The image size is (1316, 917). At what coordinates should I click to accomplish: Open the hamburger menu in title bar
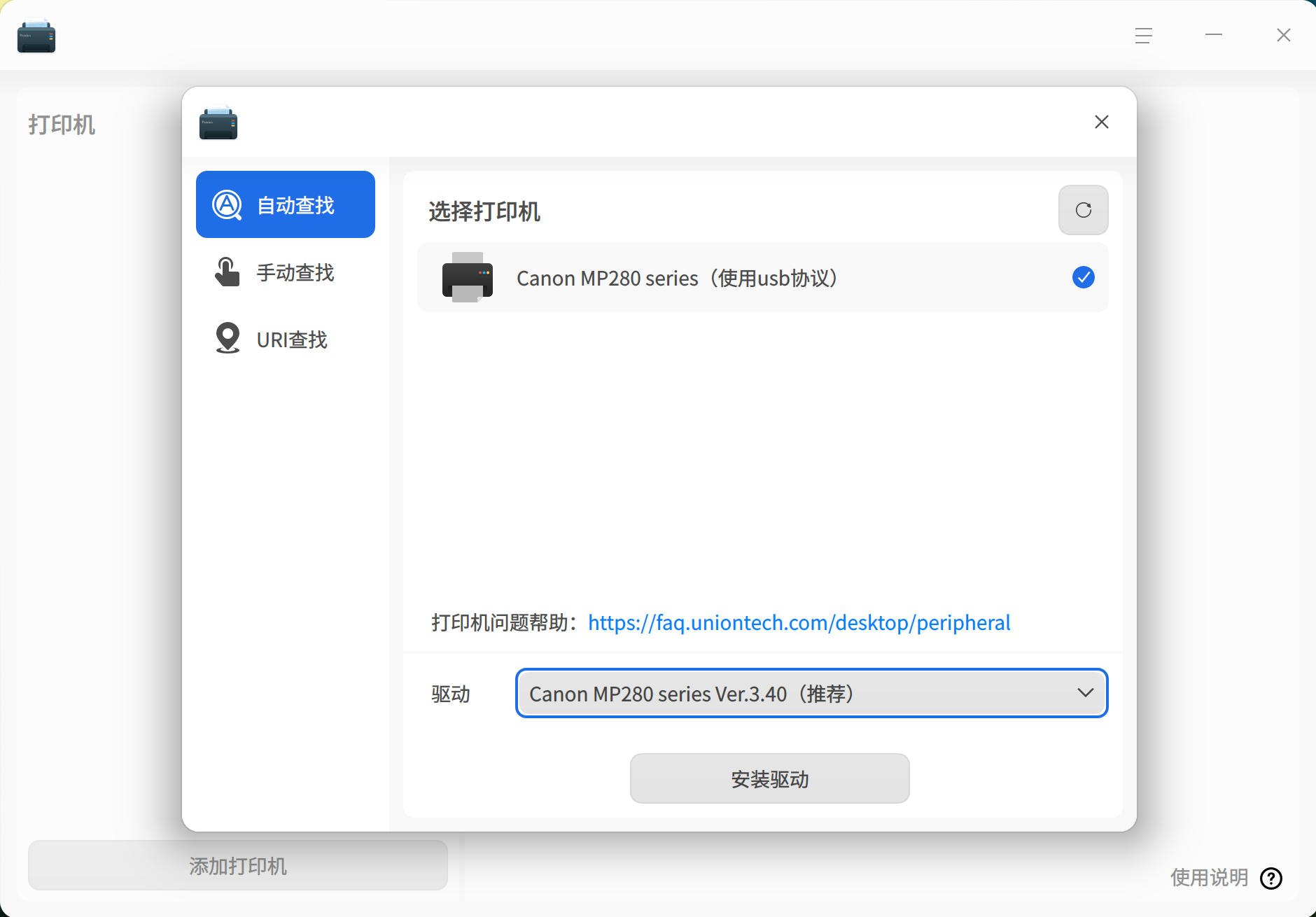(1142, 34)
